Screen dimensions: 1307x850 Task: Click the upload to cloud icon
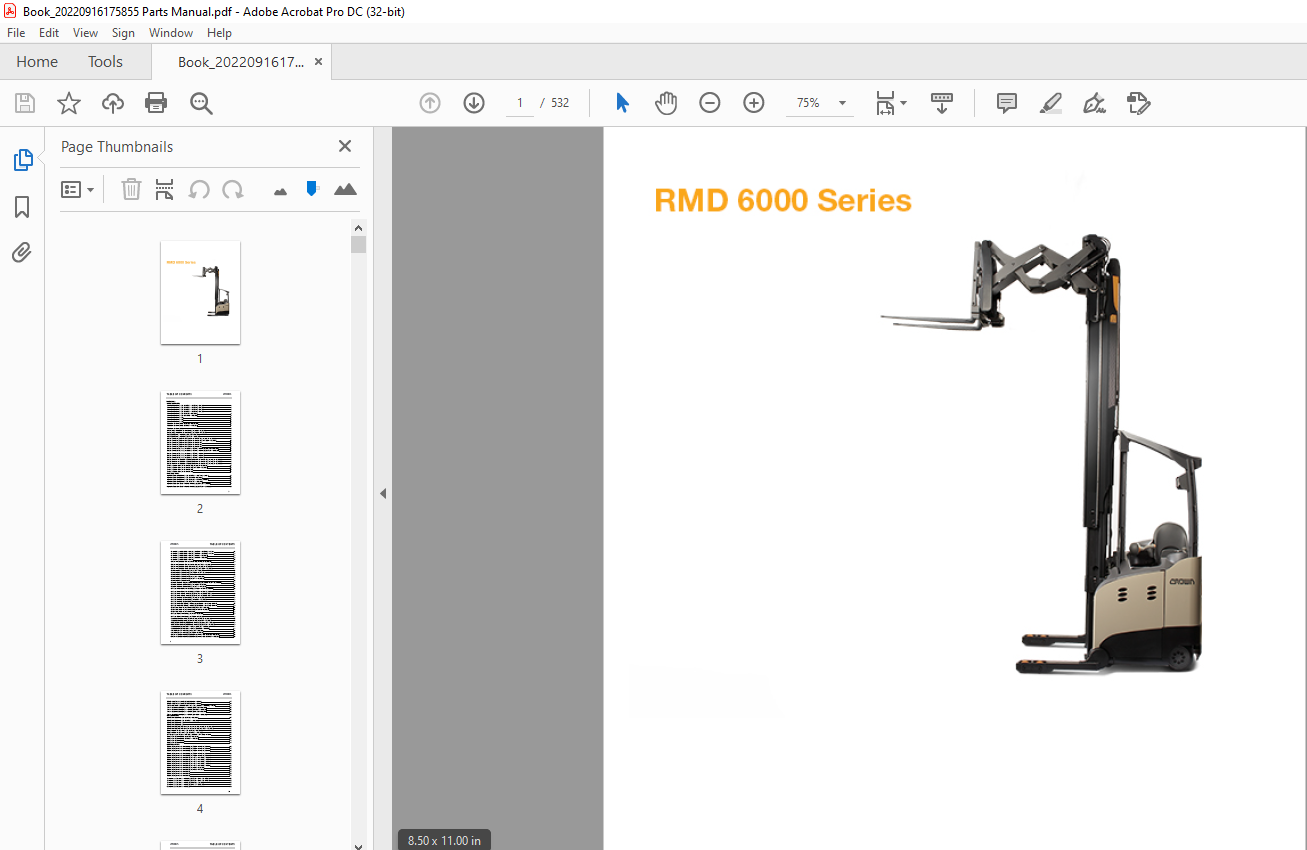point(113,103)
